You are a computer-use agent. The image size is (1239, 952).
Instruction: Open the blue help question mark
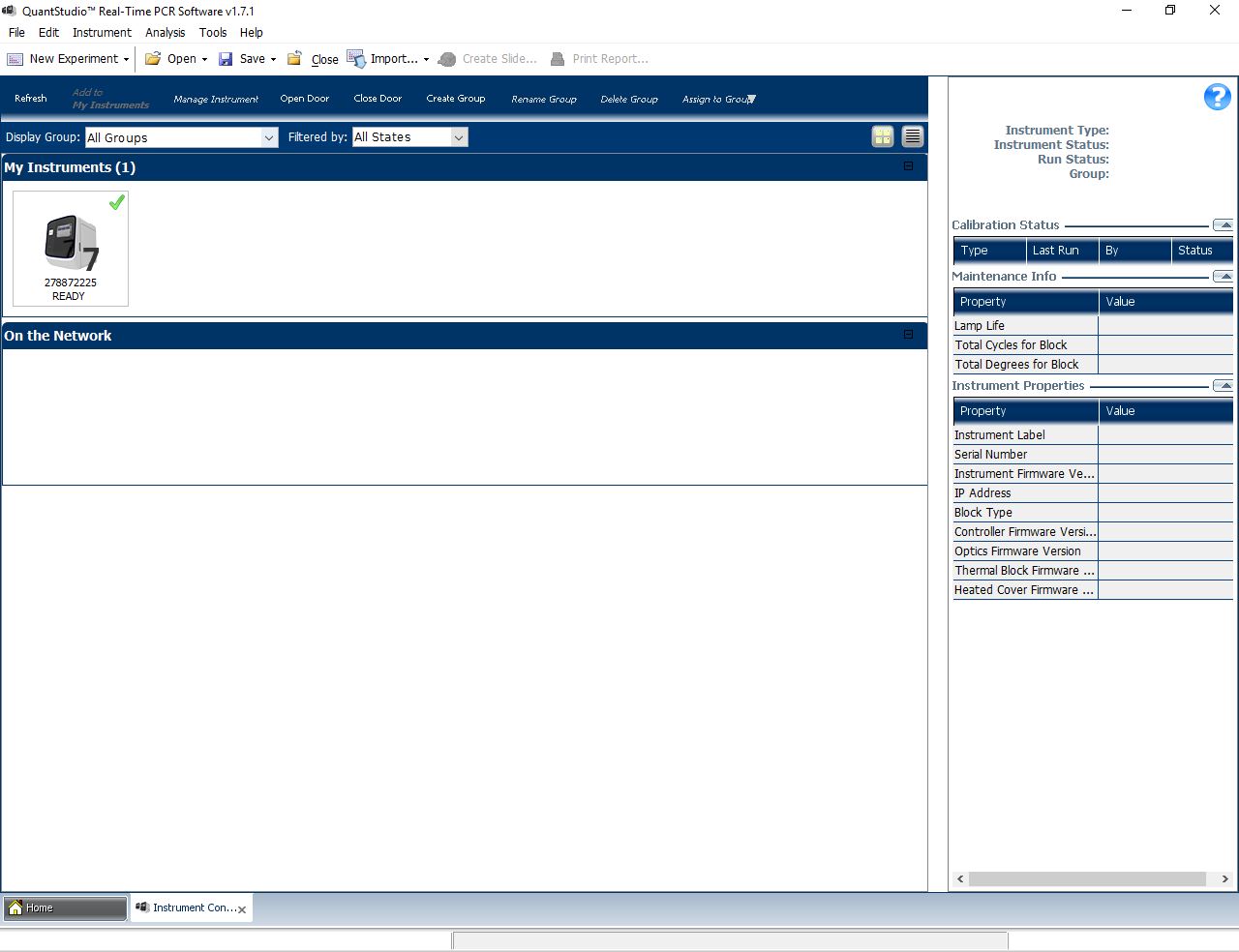click(x=1217, y=97)
